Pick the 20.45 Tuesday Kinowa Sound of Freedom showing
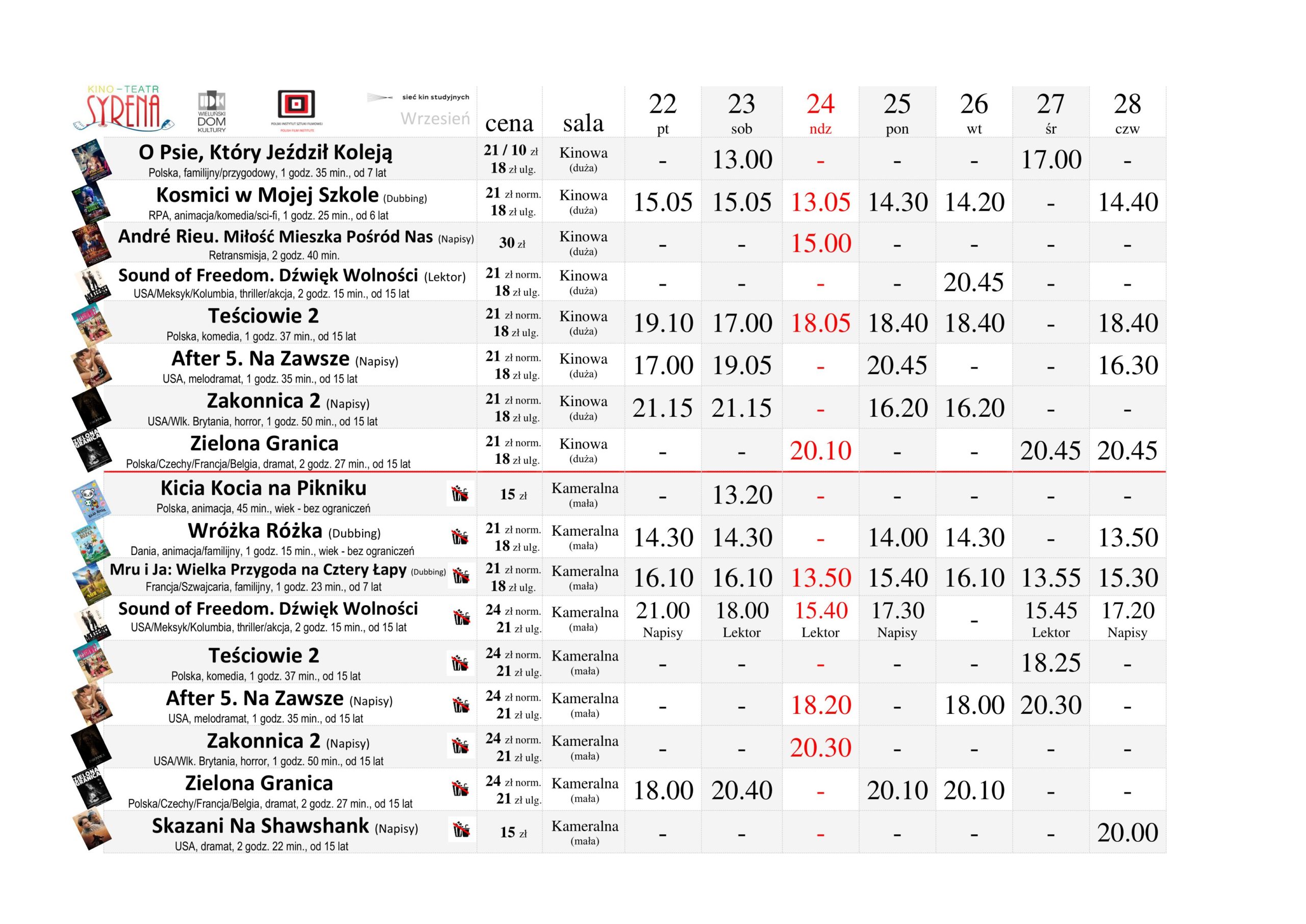1306x924 pixels. 974,283
